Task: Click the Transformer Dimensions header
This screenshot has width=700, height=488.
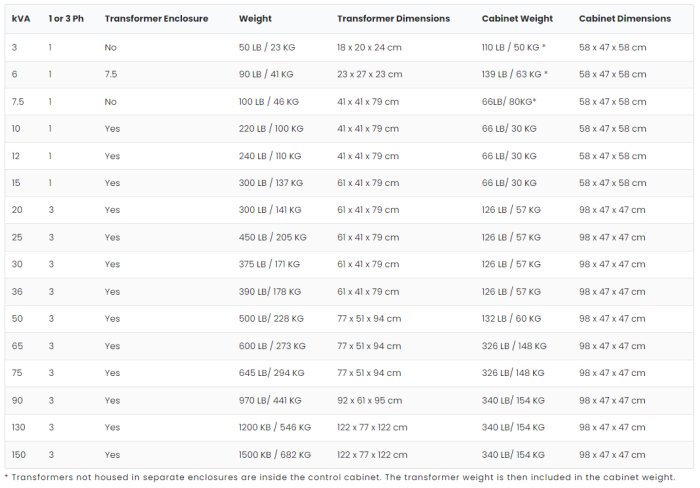Action: click(x=393, y=19)
